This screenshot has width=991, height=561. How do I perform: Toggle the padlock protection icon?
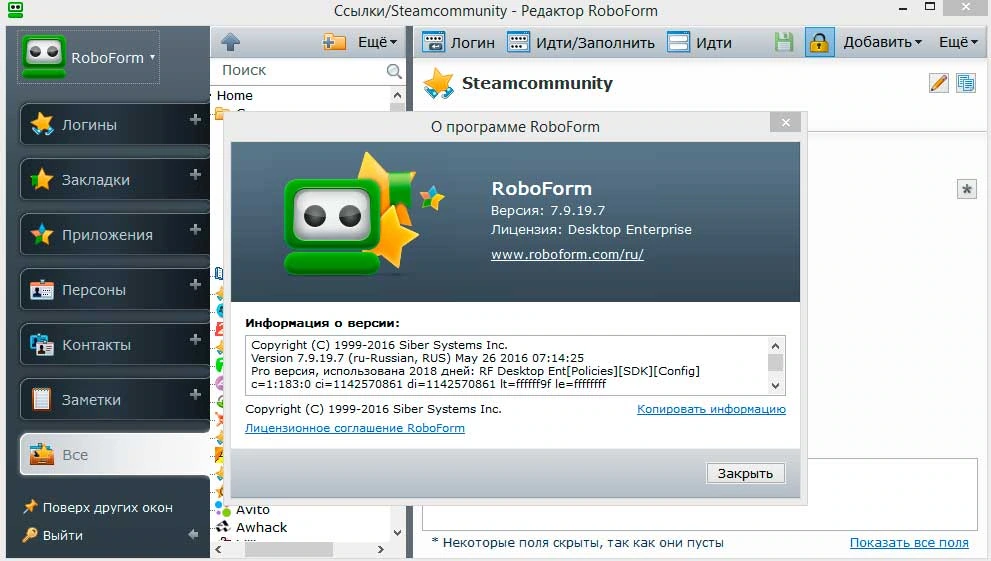pos(819,42)
